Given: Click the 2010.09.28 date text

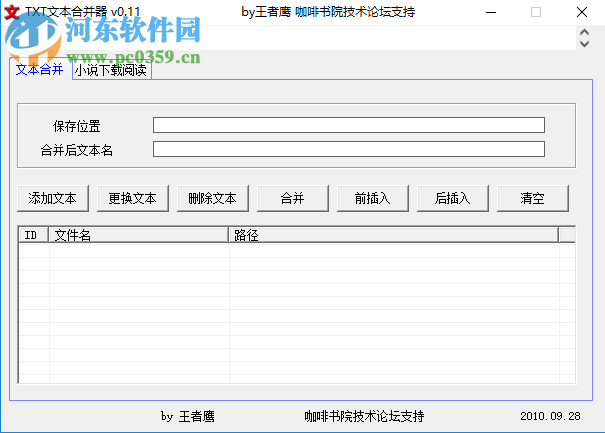Looking at the screenshot, I should point(550,416).
